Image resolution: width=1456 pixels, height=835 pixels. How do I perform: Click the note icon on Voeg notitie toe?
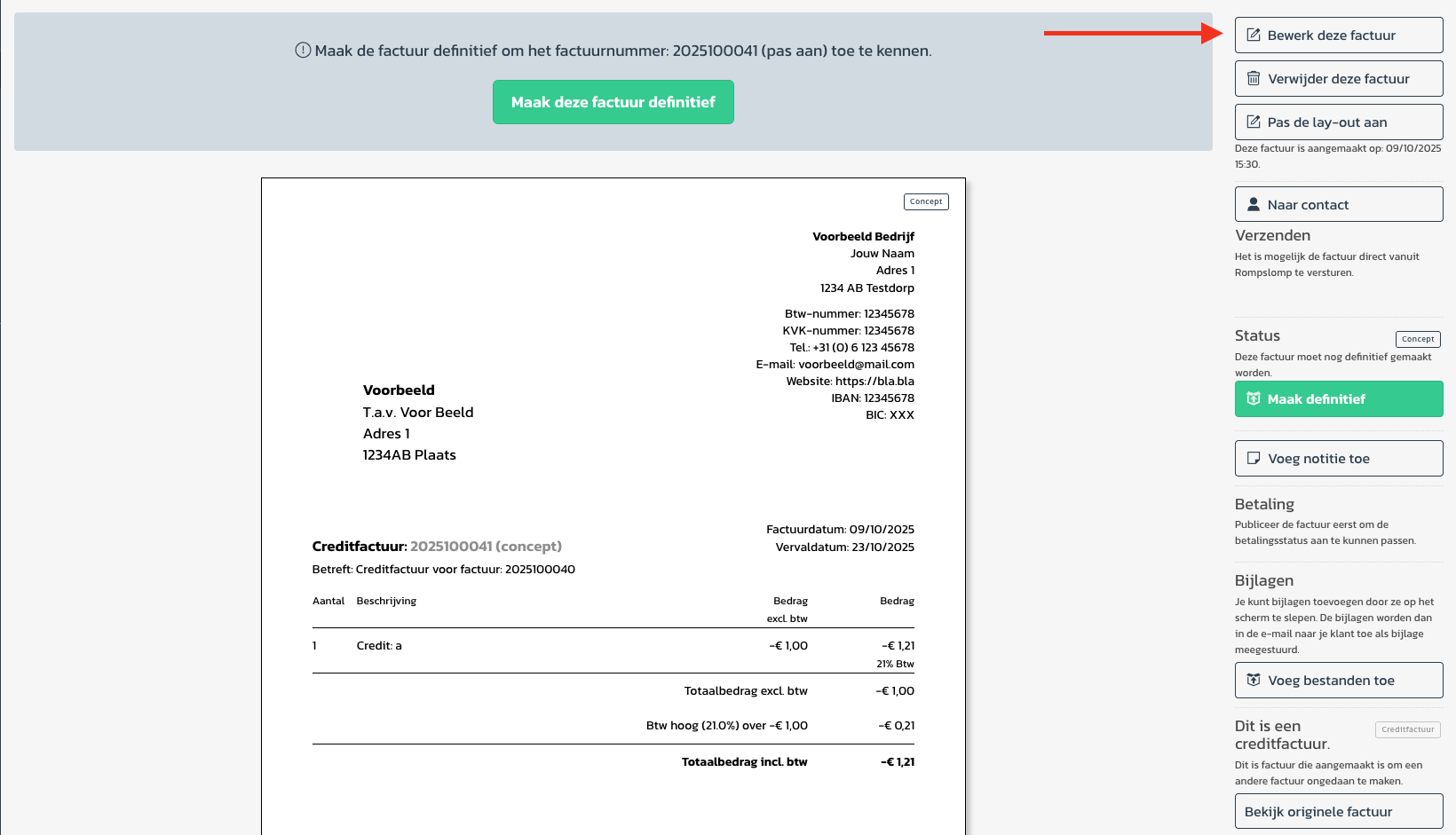pos(1254,459)
